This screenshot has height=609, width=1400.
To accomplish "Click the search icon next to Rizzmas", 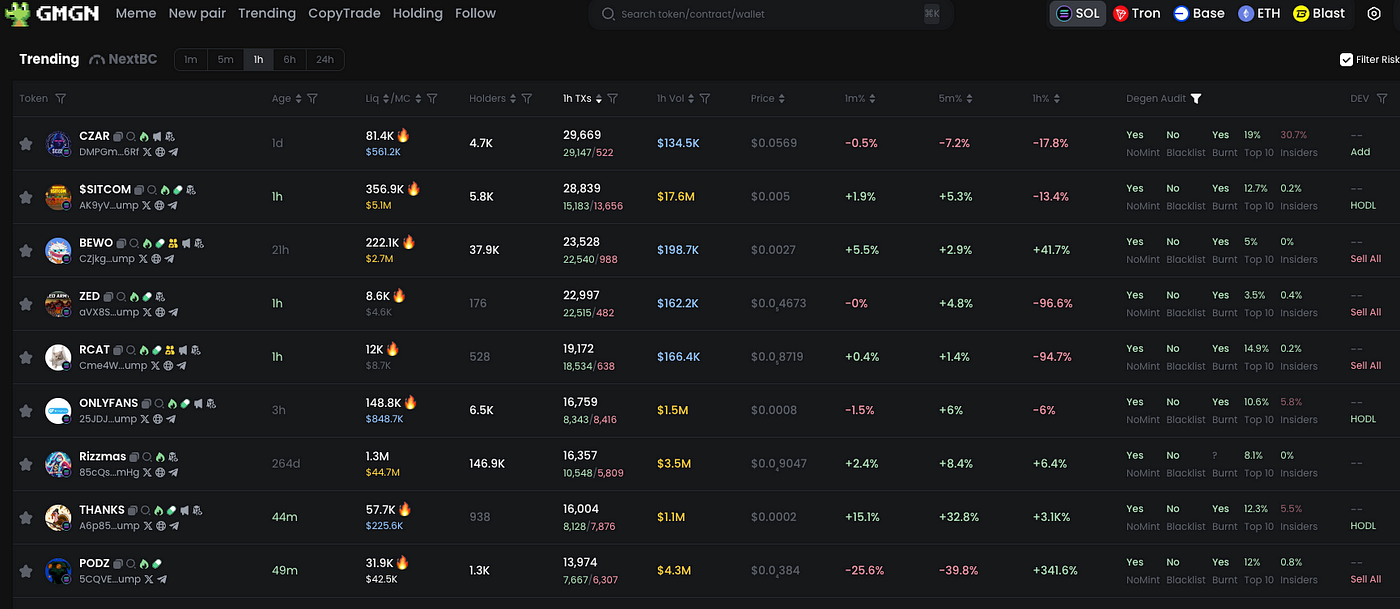I will 145,457.
